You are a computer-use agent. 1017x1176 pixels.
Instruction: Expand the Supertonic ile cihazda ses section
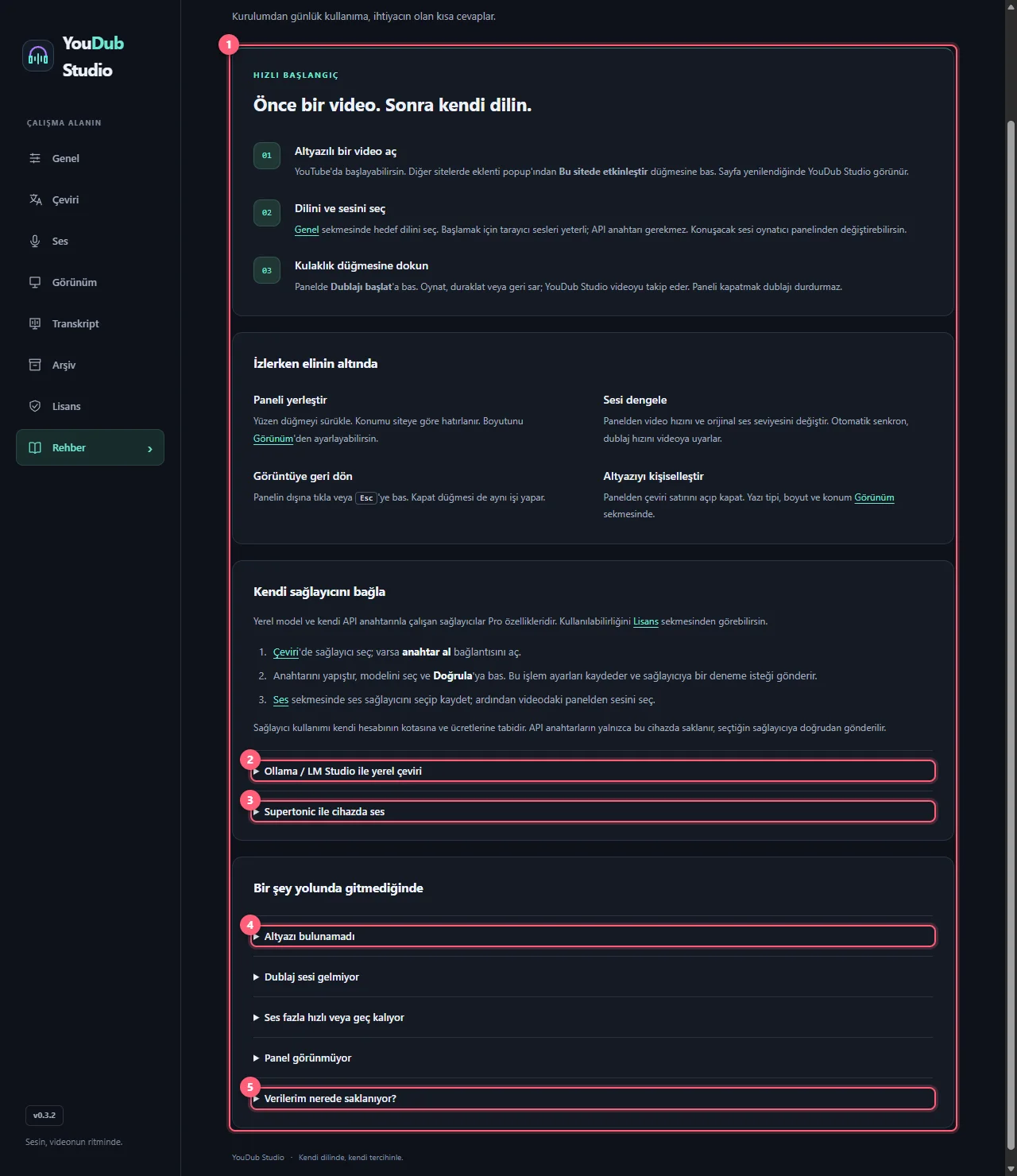pyautogui.click(x=593, y=811)
